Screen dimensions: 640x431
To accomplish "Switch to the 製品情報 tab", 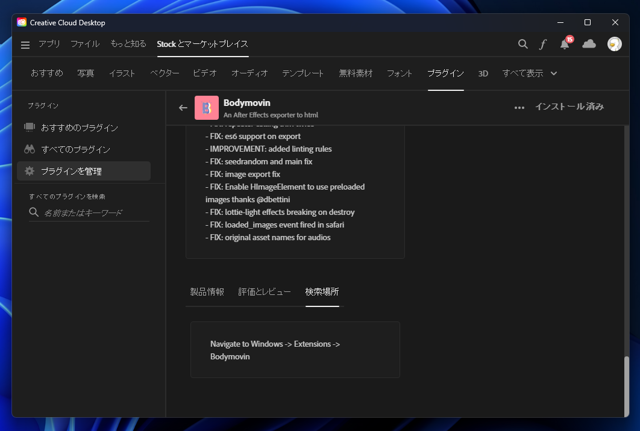I will click(207, 292).
